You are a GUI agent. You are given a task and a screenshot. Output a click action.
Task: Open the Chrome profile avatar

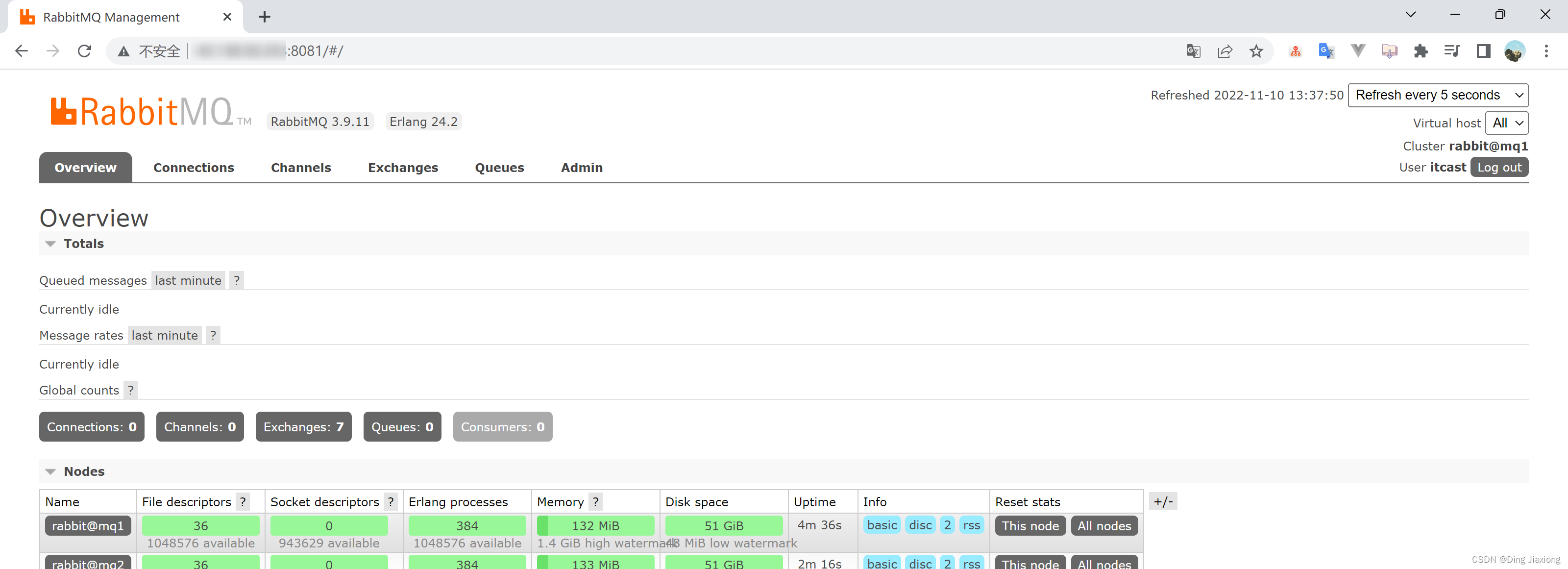1515,51
